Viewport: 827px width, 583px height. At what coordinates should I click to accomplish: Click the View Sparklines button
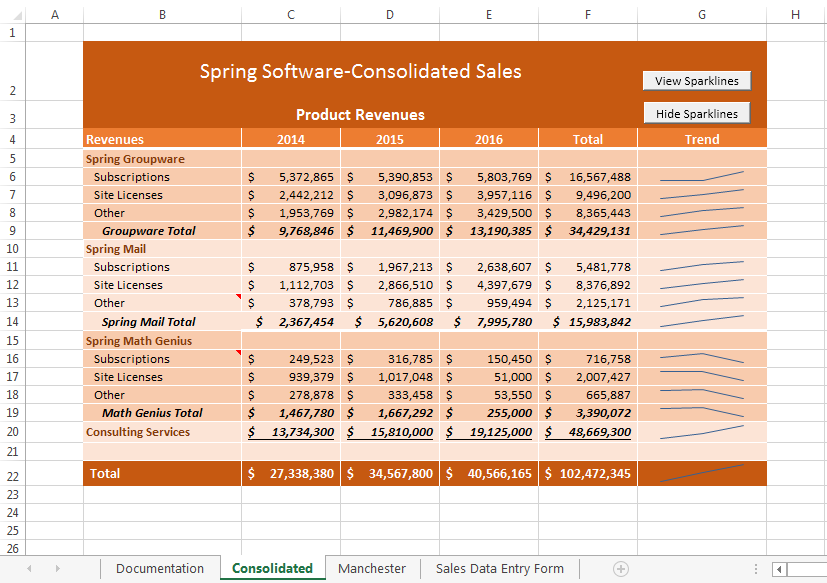pos(696,80)
